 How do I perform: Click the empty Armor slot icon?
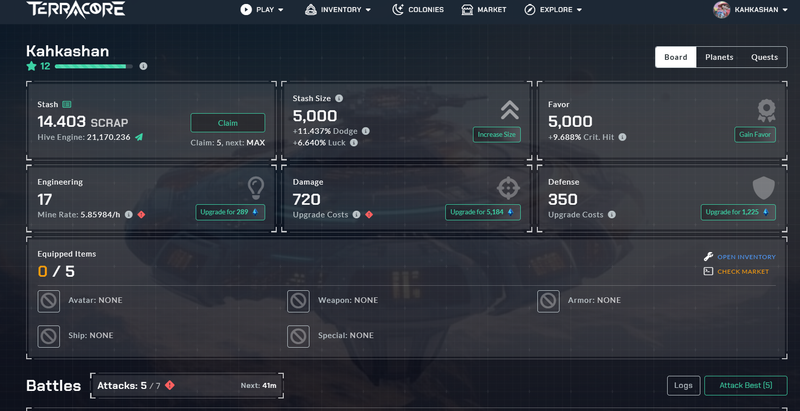click(548, 300)
